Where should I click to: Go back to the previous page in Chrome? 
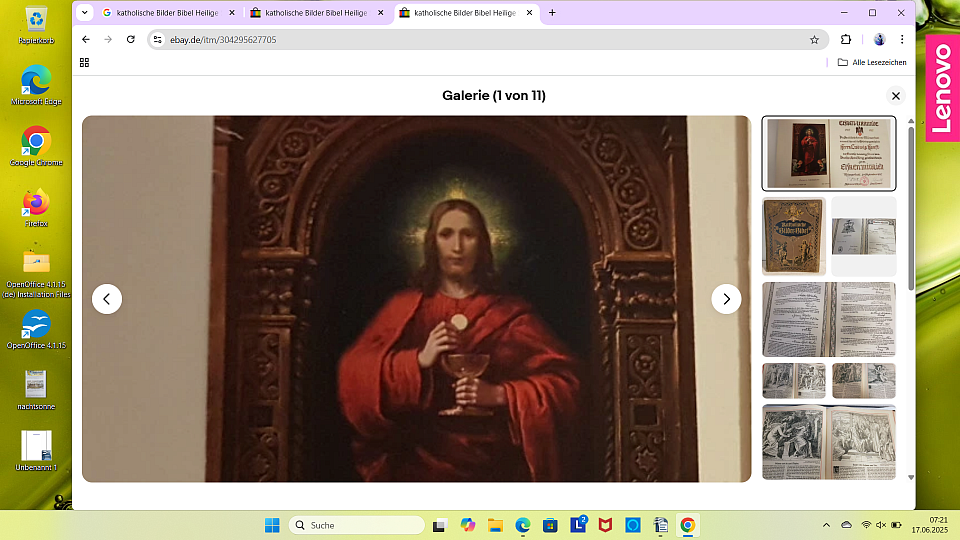(86, 39)
